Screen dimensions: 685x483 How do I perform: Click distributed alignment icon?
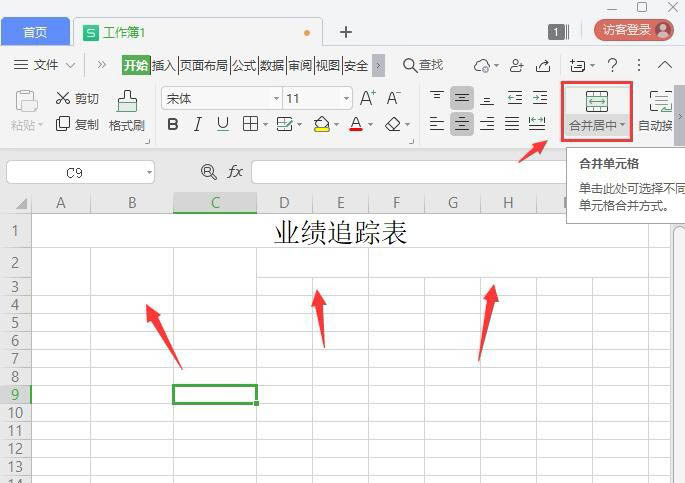(537, 124)
